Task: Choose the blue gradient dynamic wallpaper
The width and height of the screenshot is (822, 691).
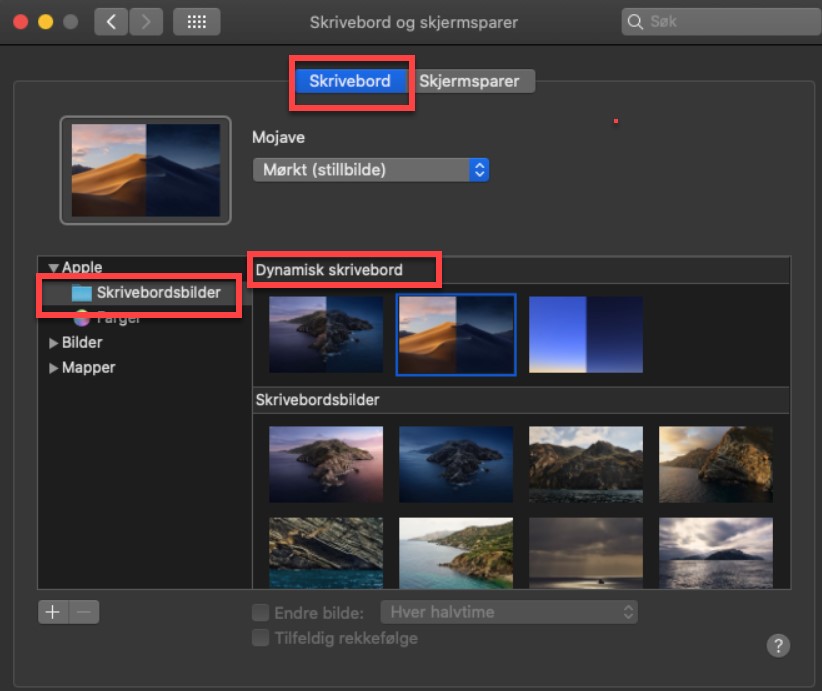Action: click(x=586, y=334)
